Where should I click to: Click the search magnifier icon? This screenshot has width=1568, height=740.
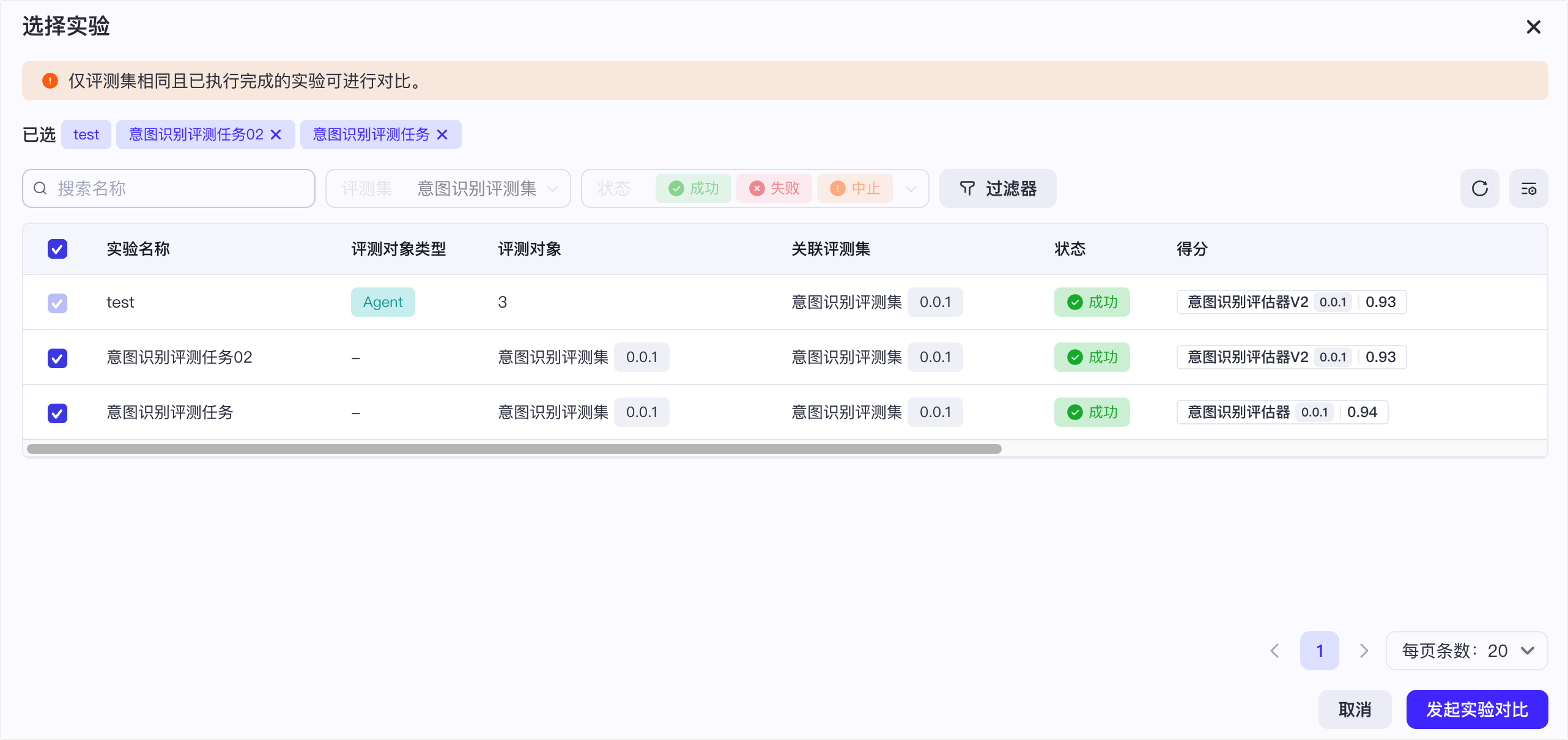click(x=40, y=188)
